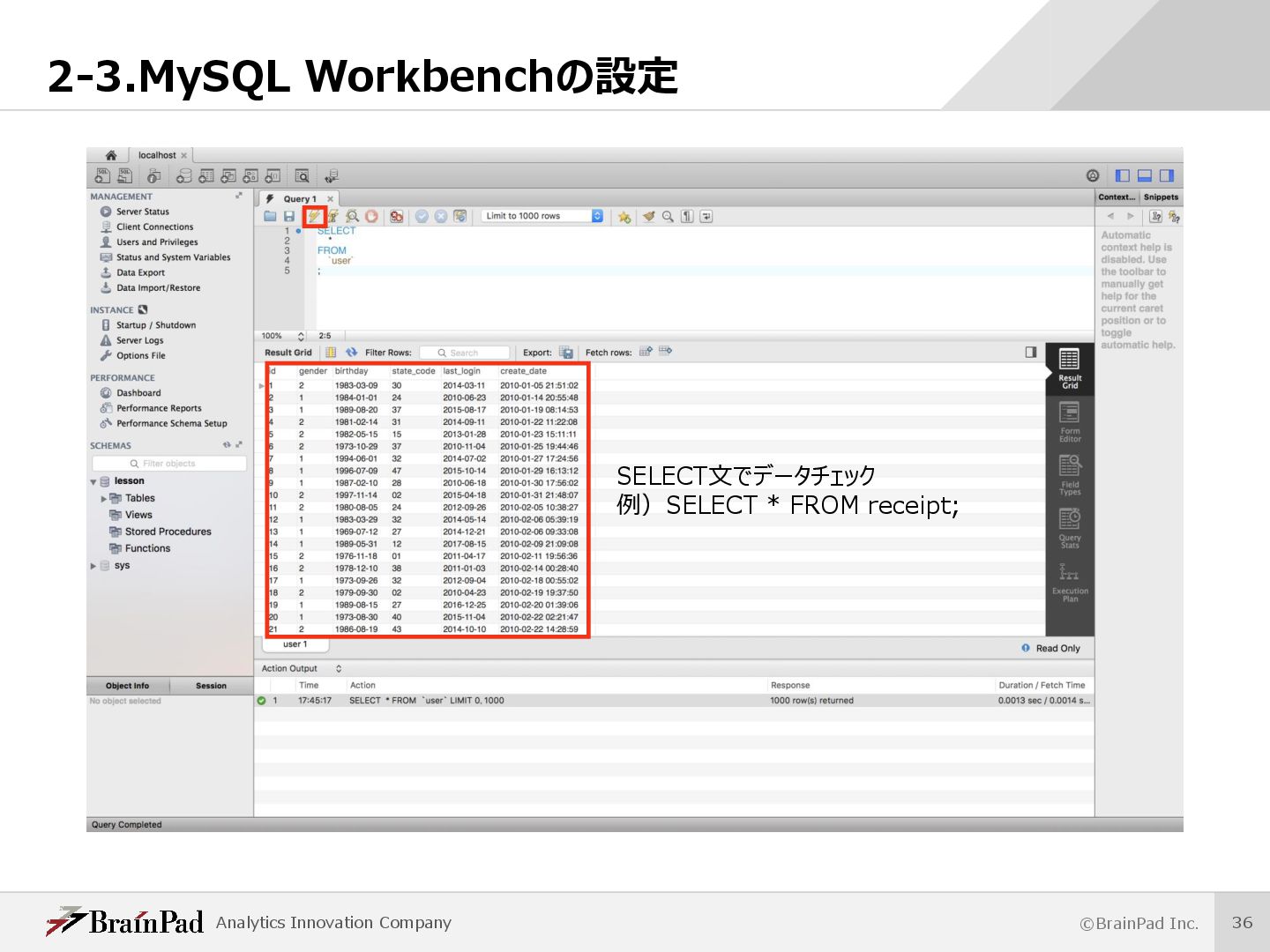This screenshot has width=1270, height=952.
Task: Open Execution Plan result view
Action: (x=1070, y=583)
